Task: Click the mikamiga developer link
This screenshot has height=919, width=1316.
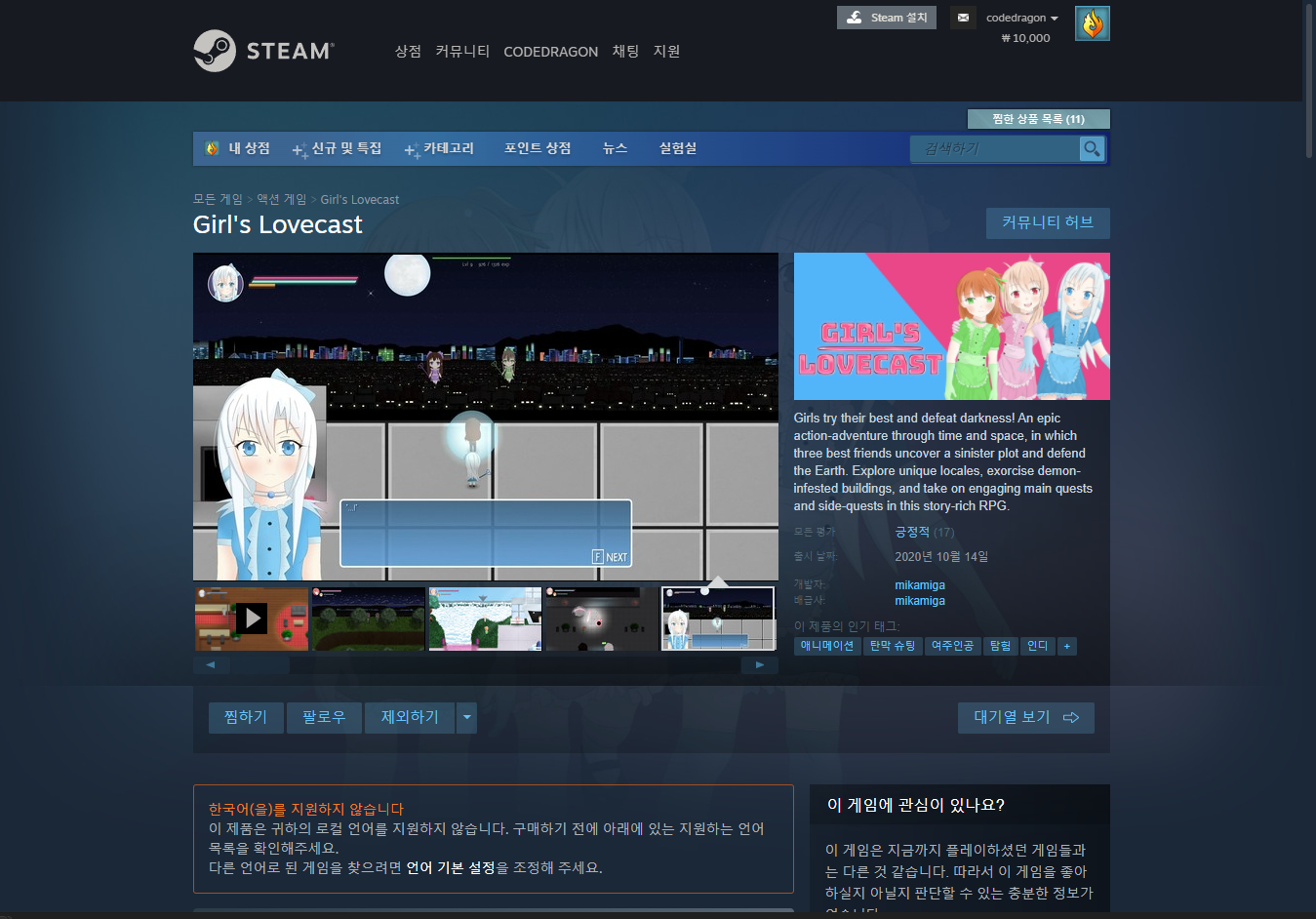Action: point(920,585)
